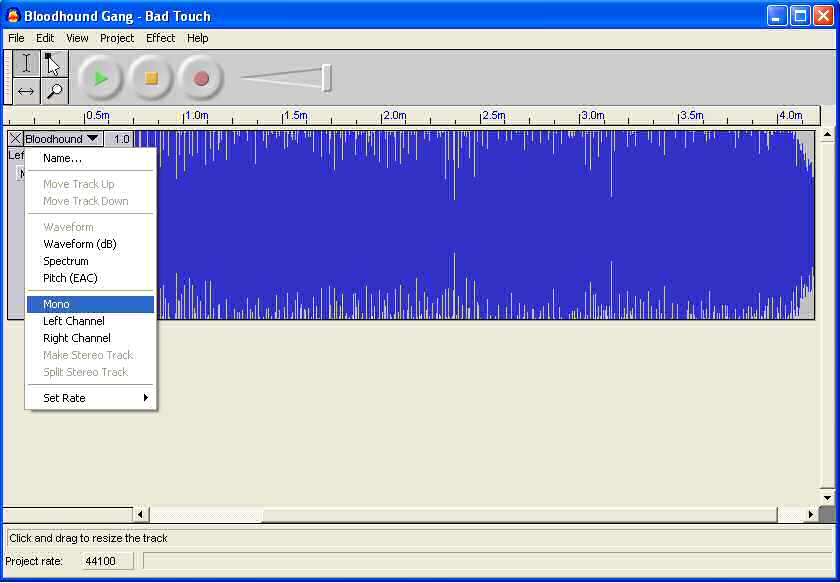Click the 1.0m mark on timeline ruler
840x583 pixels.
(197, 115)
